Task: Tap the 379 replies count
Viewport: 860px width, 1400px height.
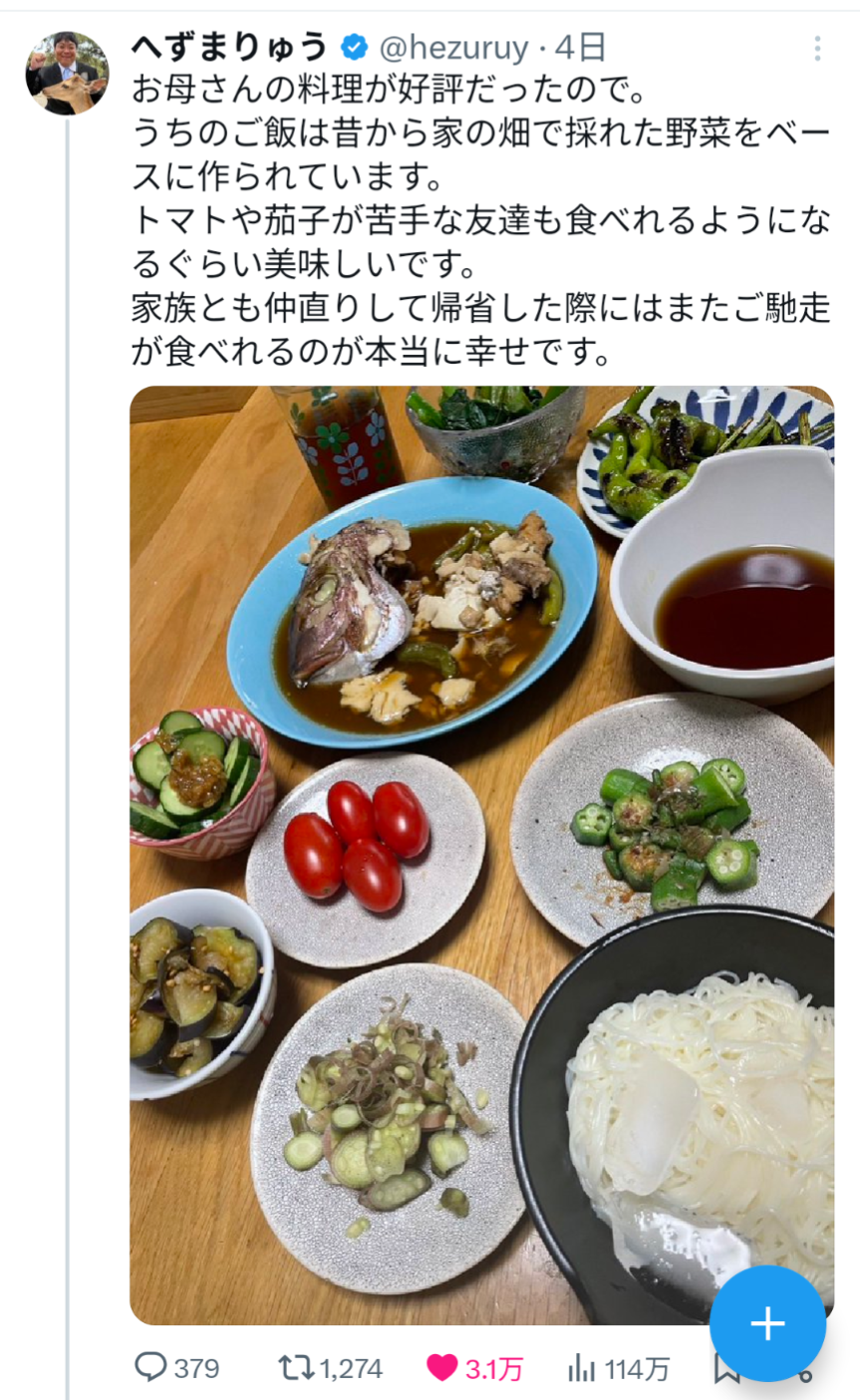Action: click(x=196, y=1368)
